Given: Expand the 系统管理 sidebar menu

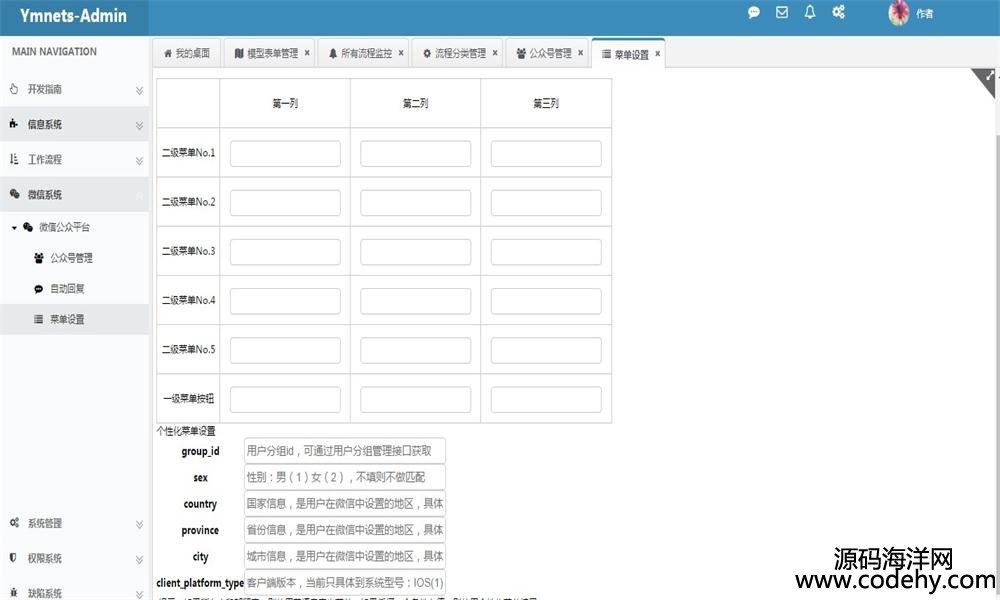Looking at the screenshot, I should click(x=74, y=523).
